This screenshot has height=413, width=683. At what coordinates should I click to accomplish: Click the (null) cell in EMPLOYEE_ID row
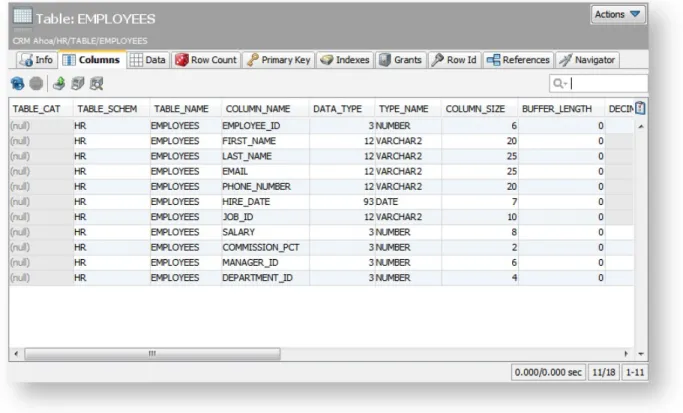coord(41,126)
